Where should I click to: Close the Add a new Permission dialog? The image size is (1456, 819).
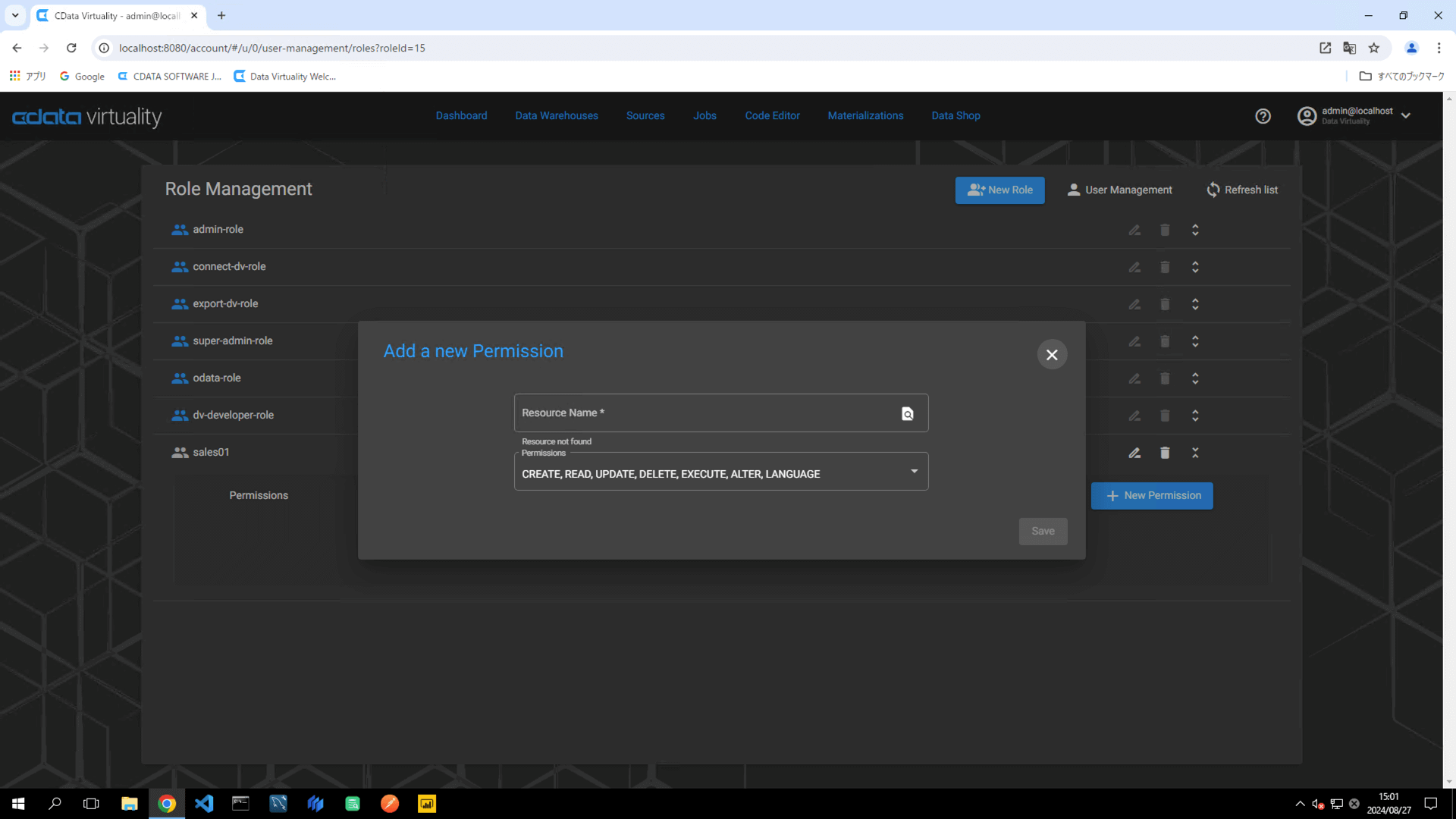1052,354
